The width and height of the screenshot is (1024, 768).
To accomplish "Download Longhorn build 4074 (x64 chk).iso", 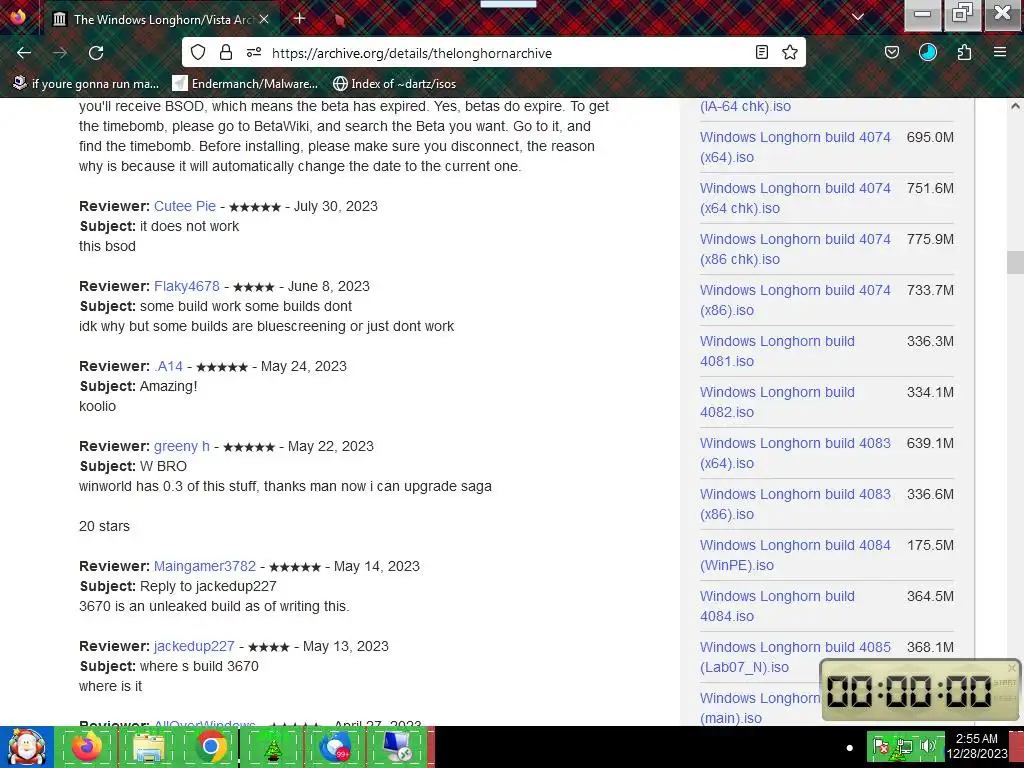I will 795,198.
